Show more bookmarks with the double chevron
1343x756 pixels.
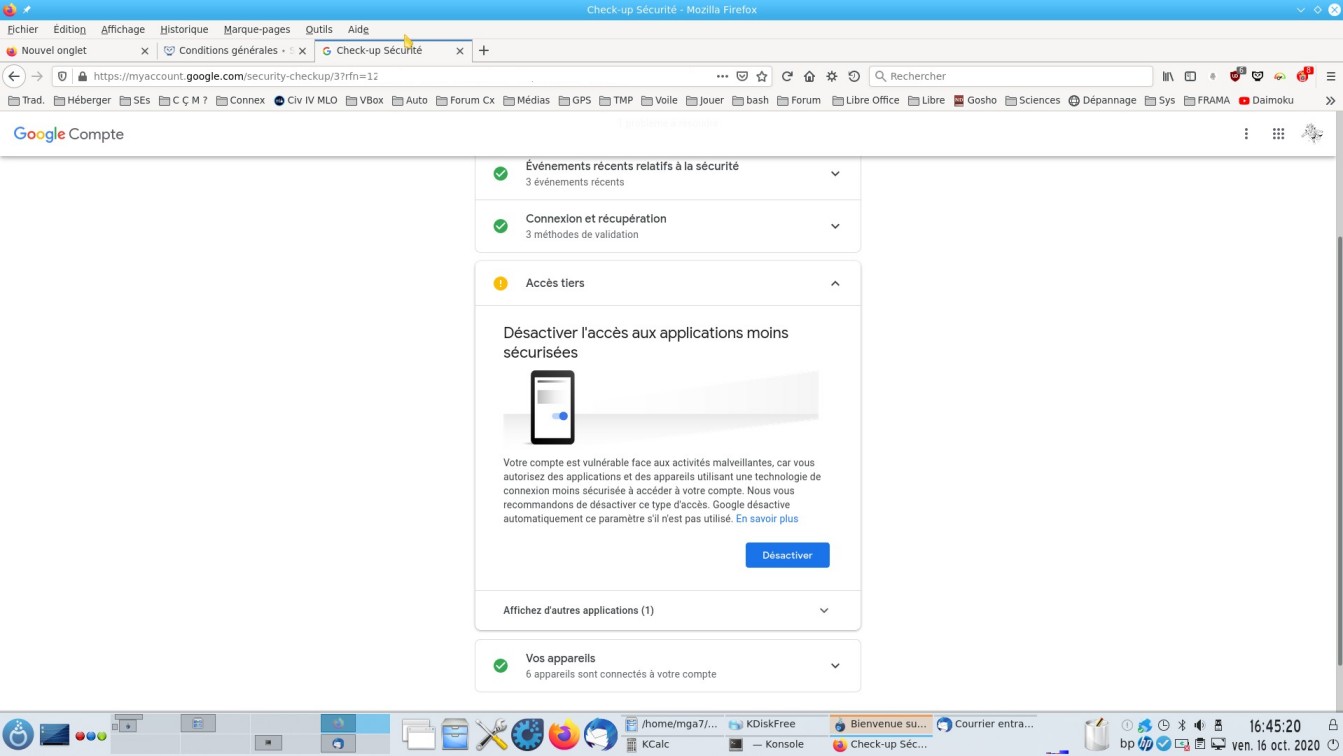click(x=1330, y=100)
